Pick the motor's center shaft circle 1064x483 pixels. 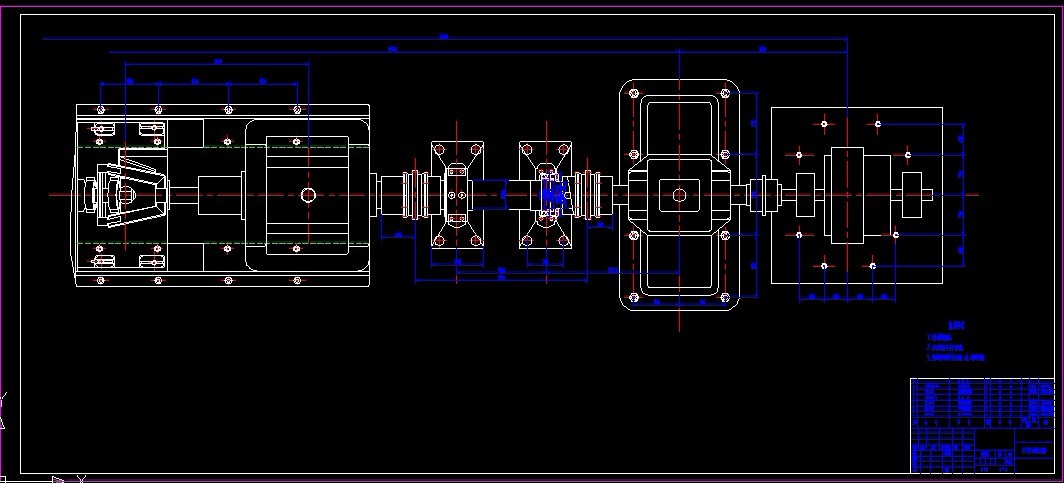[x=308, y=195]
